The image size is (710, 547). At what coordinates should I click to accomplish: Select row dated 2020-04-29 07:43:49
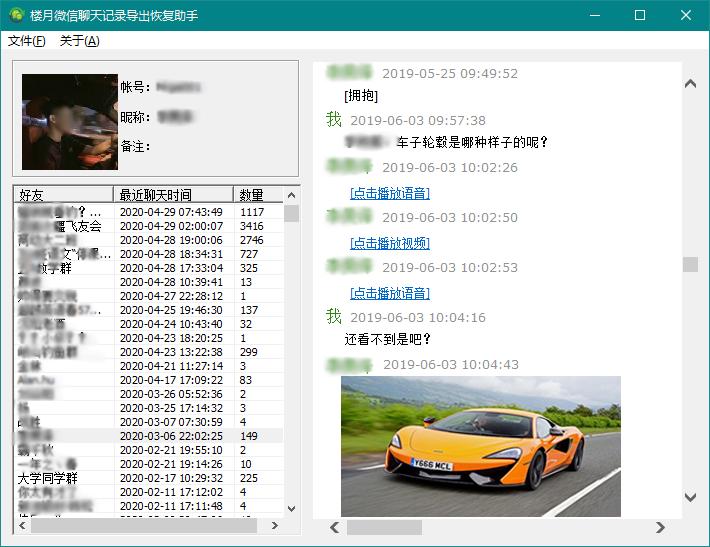click(x=149, y=212)
